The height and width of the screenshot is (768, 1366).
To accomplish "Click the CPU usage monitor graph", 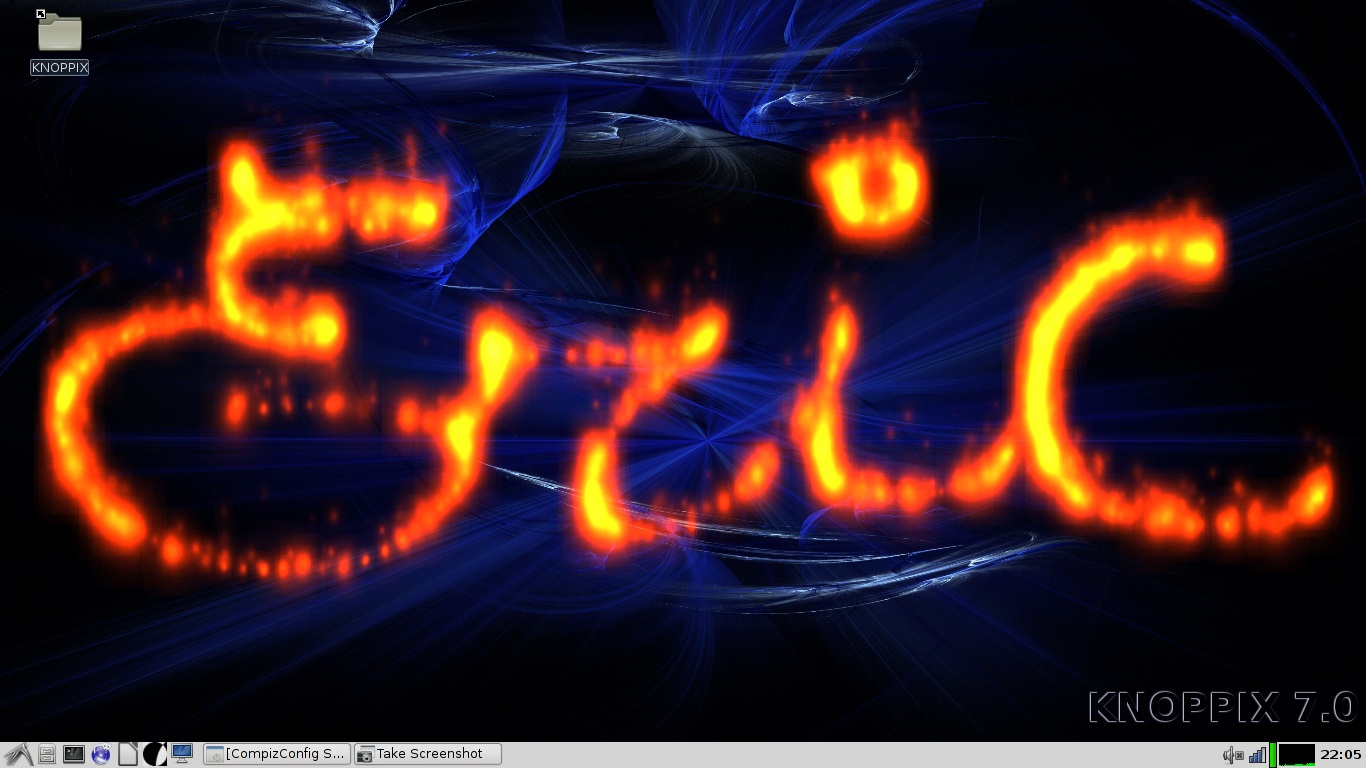I will [1297, 755].
